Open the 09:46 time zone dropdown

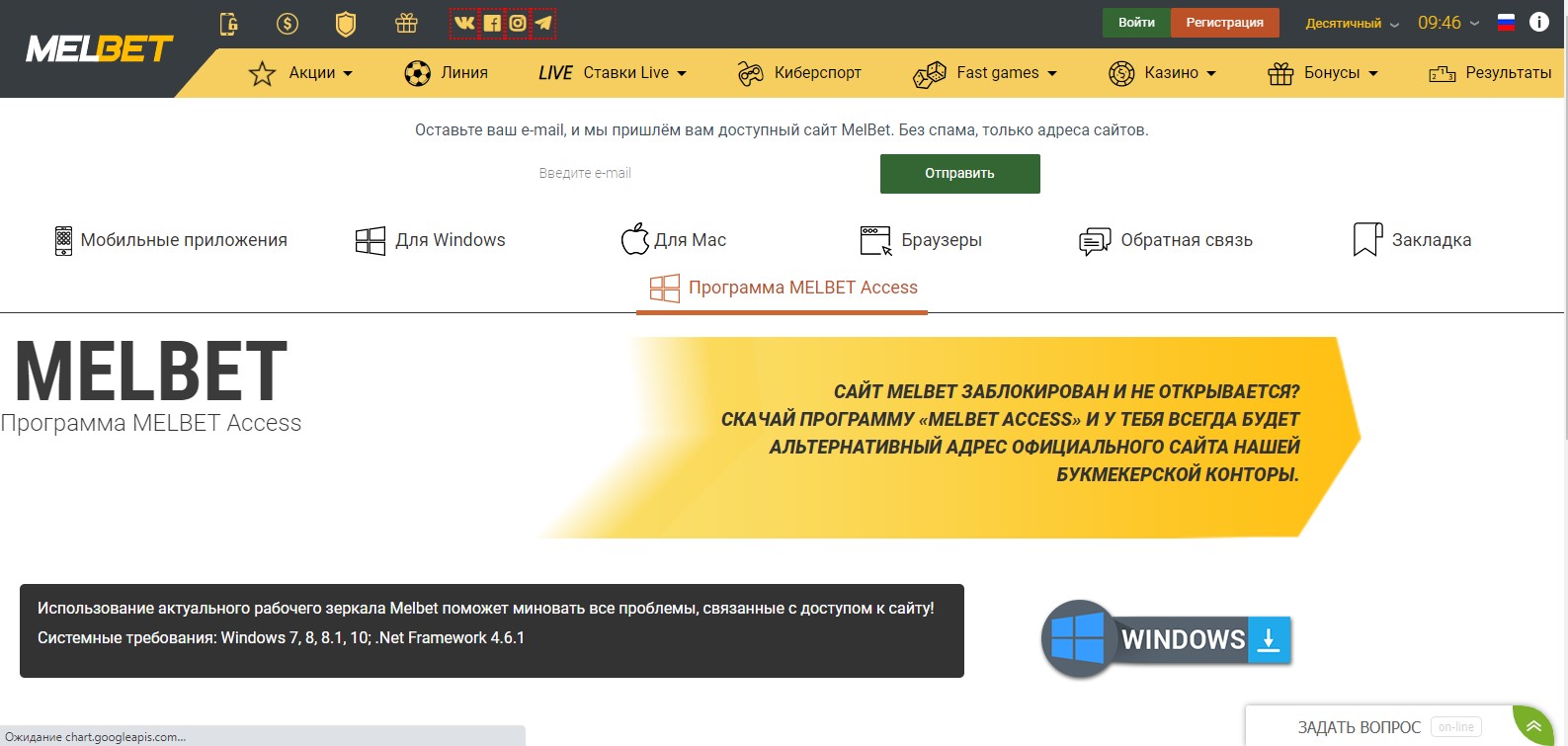click(1448, 23)
